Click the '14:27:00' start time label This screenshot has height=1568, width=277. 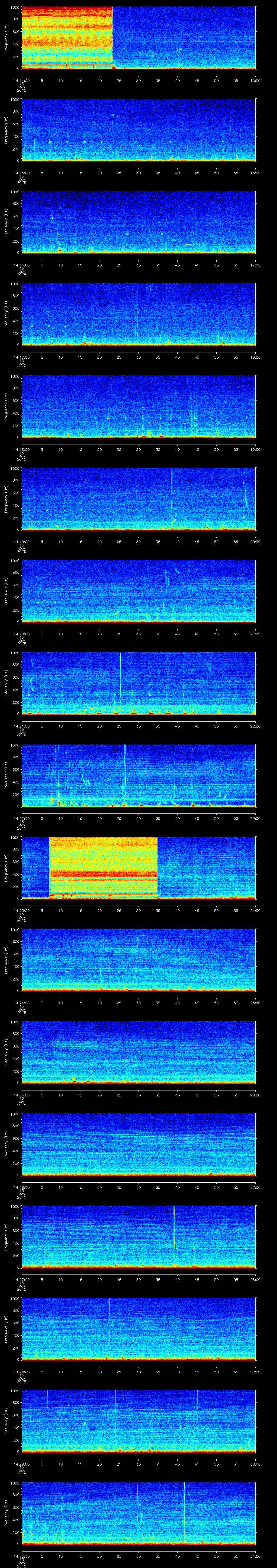[x=21, y=1279]
